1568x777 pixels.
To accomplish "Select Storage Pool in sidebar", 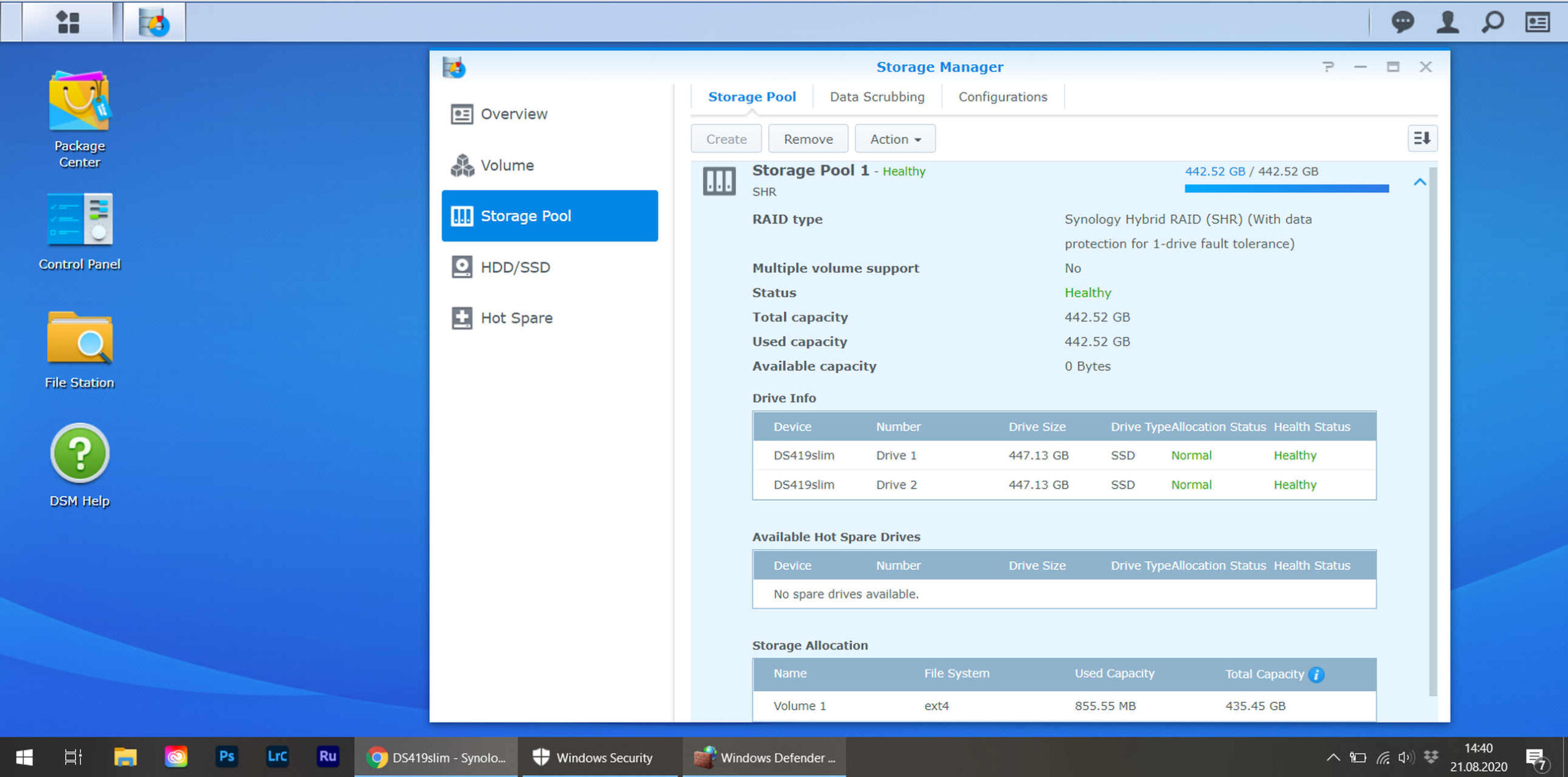I will click(x=549, y=216).
